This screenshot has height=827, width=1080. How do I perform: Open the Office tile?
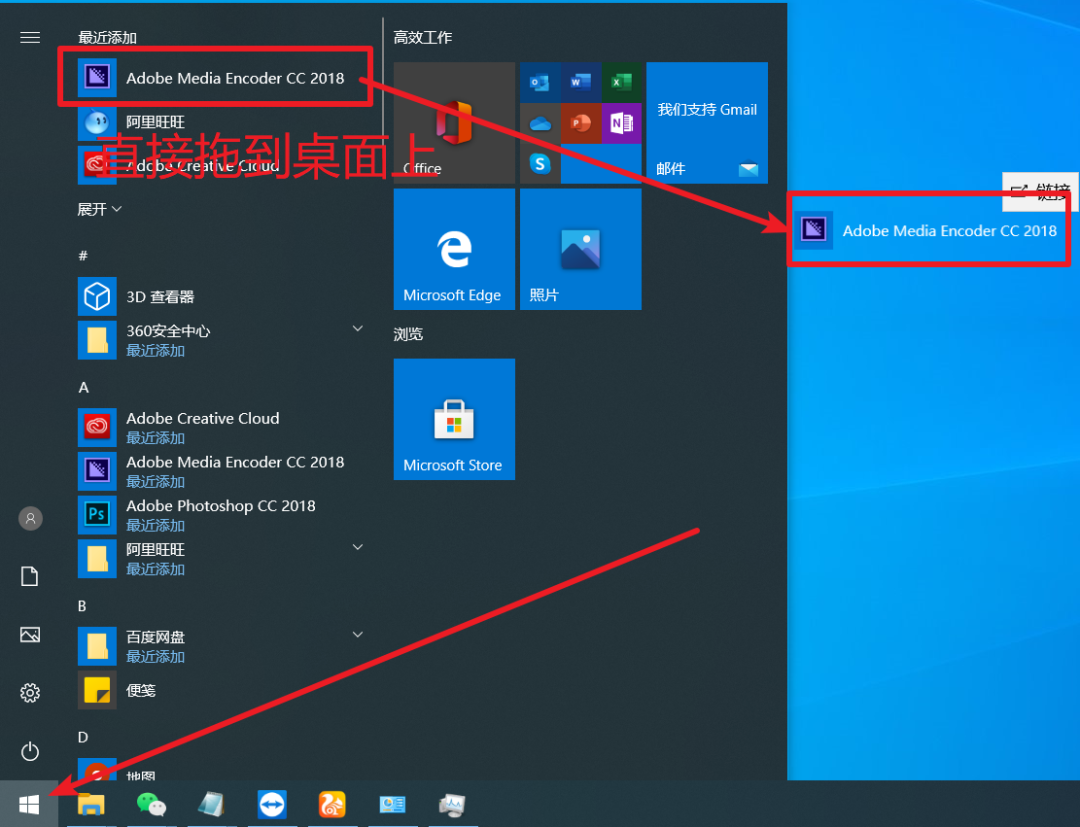(454, 123)
